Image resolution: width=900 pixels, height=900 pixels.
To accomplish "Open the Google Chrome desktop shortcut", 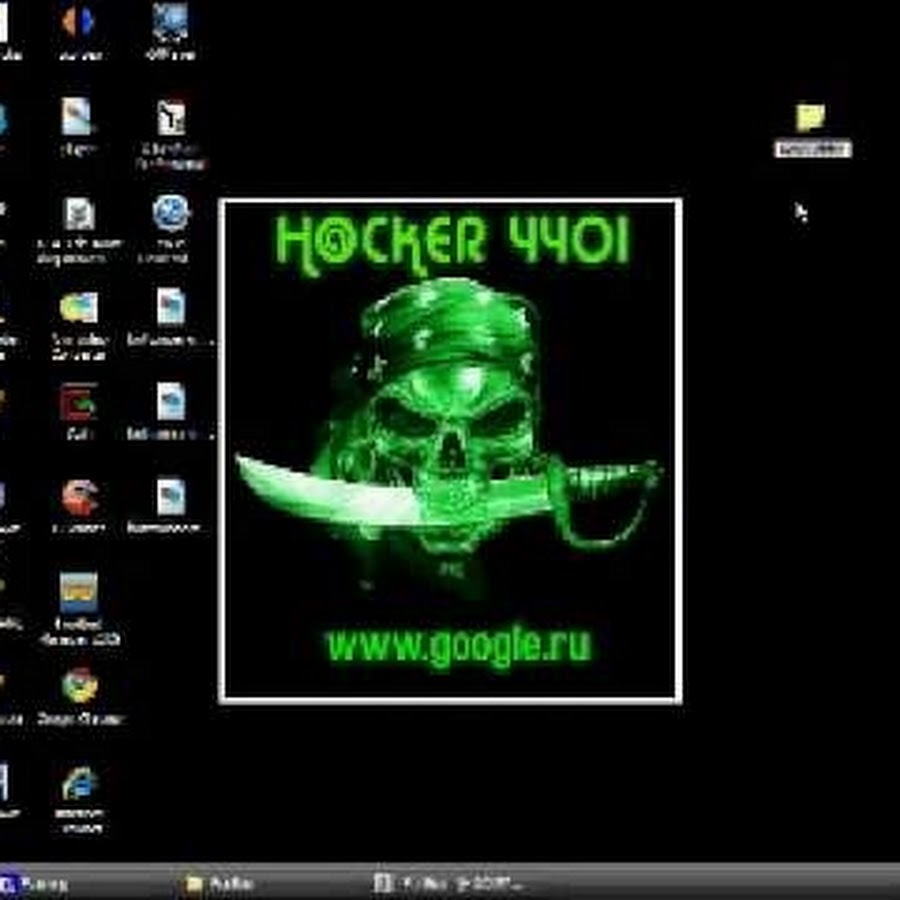I will click(80, 686).
